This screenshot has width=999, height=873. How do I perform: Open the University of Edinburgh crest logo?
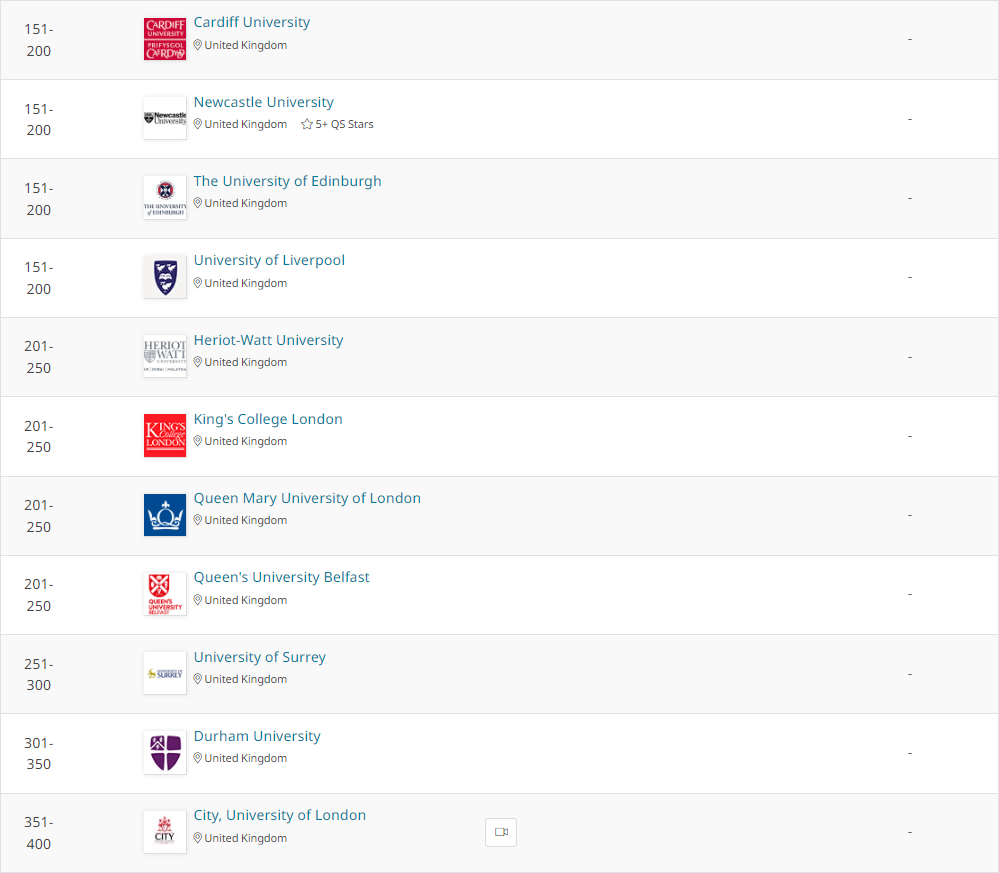point(165,198)
